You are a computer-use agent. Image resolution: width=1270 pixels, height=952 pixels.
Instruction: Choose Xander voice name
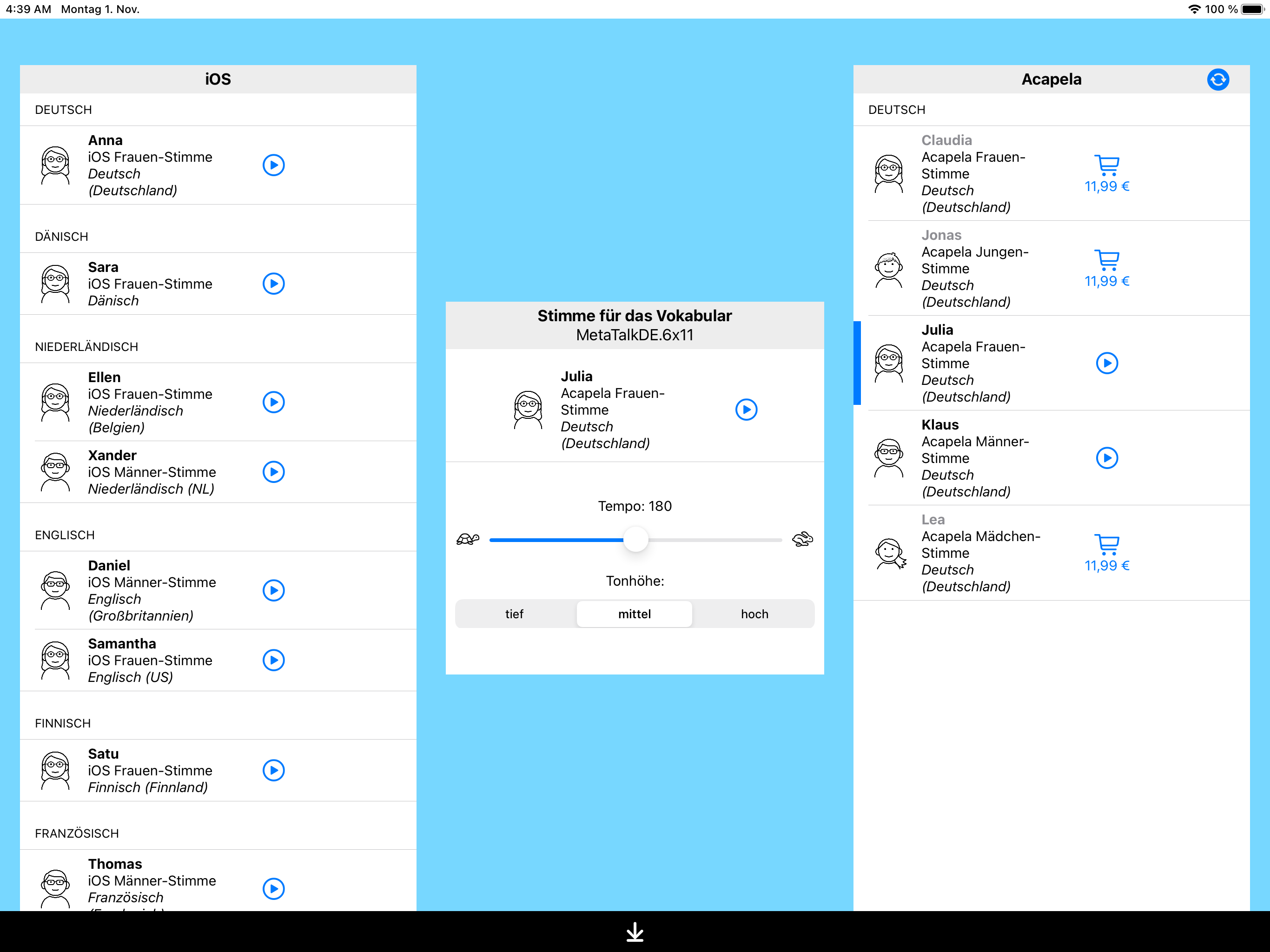(112, 456)
